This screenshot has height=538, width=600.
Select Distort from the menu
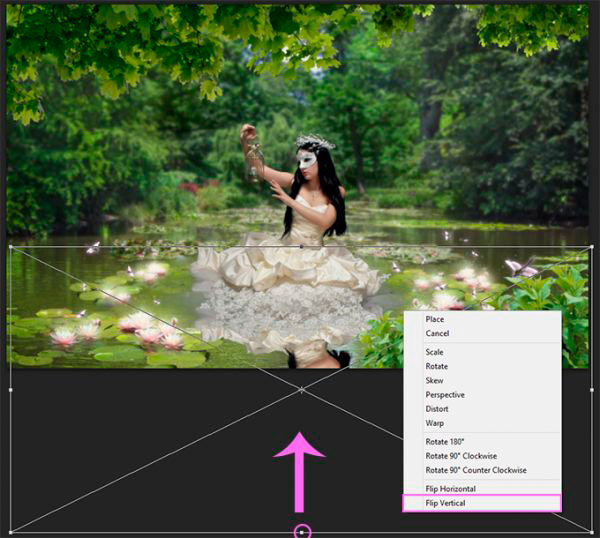[482, 409]
